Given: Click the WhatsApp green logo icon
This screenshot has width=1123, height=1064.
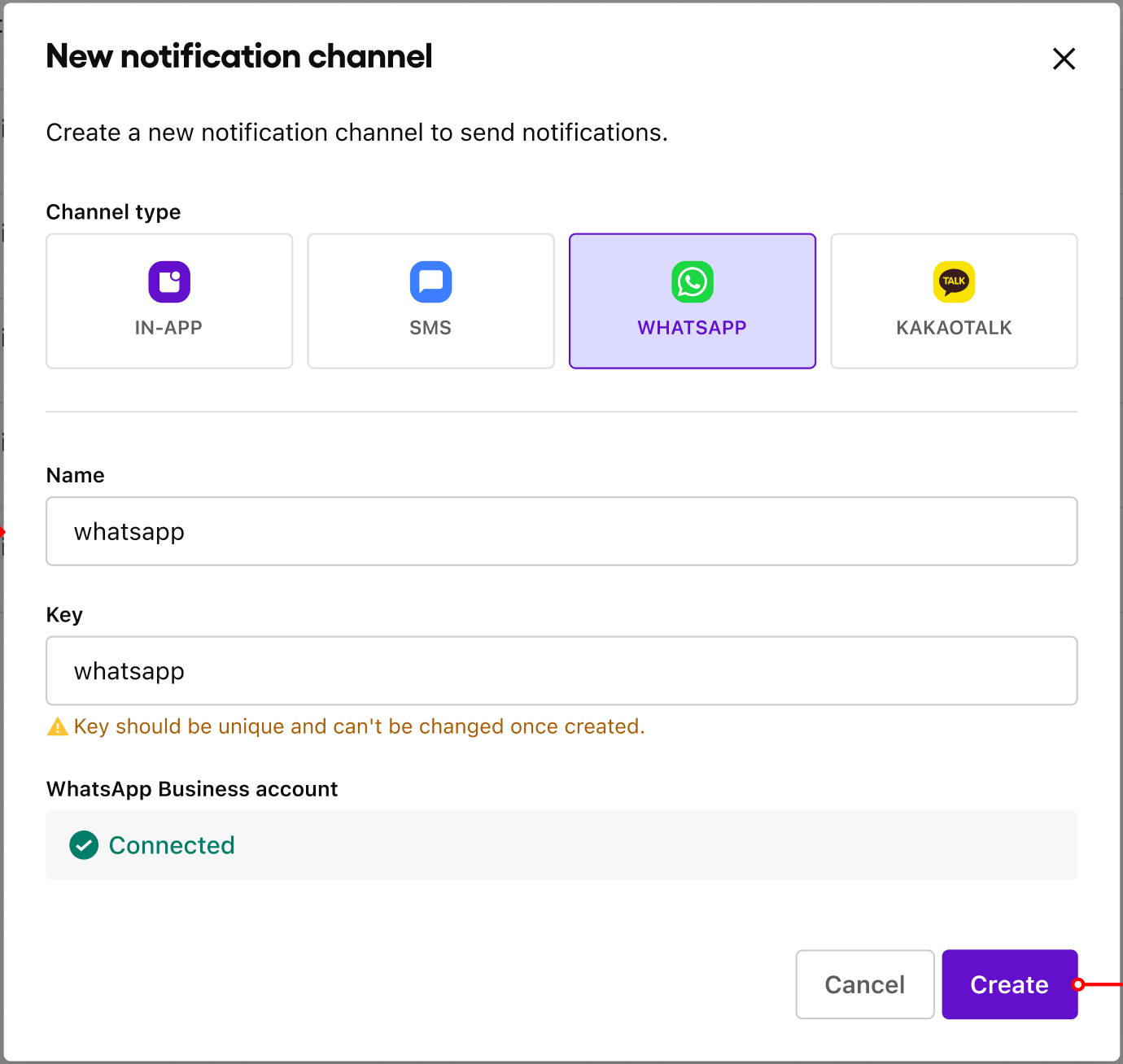Looking at the screenshot, I should (692, 281).
